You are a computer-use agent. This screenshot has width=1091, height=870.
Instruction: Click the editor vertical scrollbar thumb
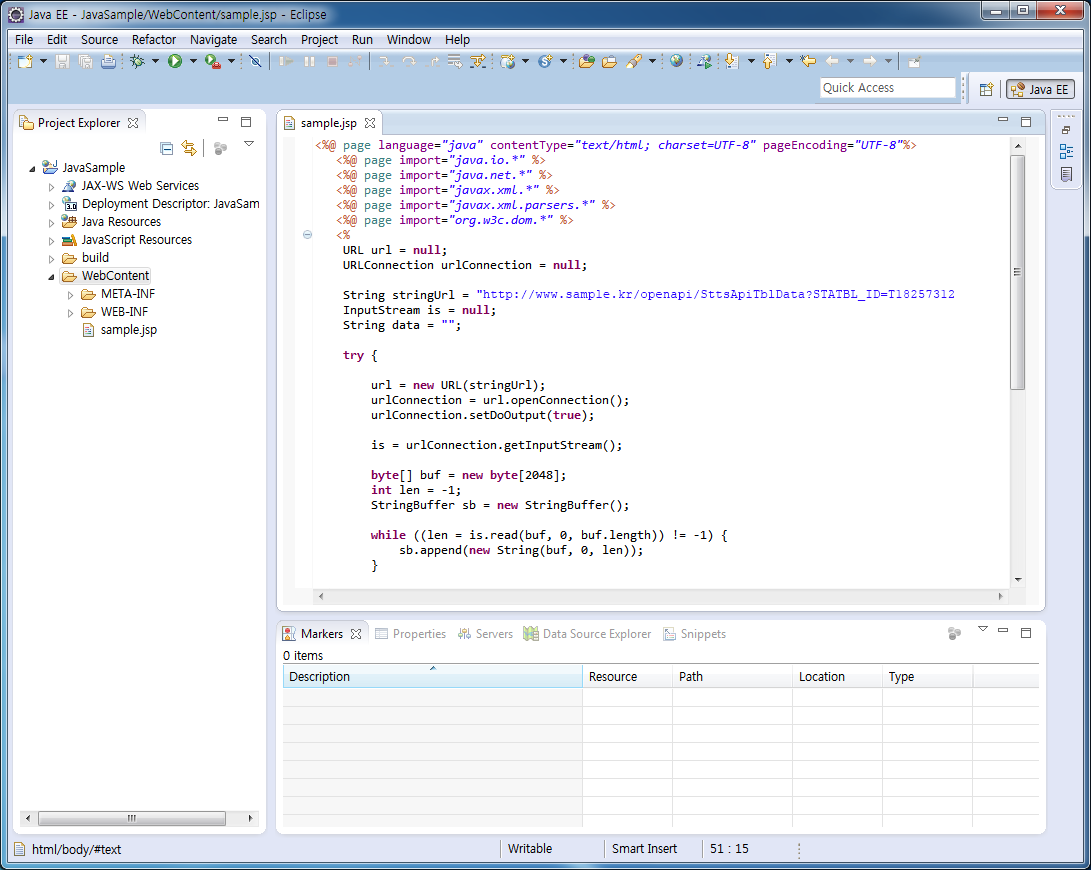pyautogui.click(x=1017, y=272)
